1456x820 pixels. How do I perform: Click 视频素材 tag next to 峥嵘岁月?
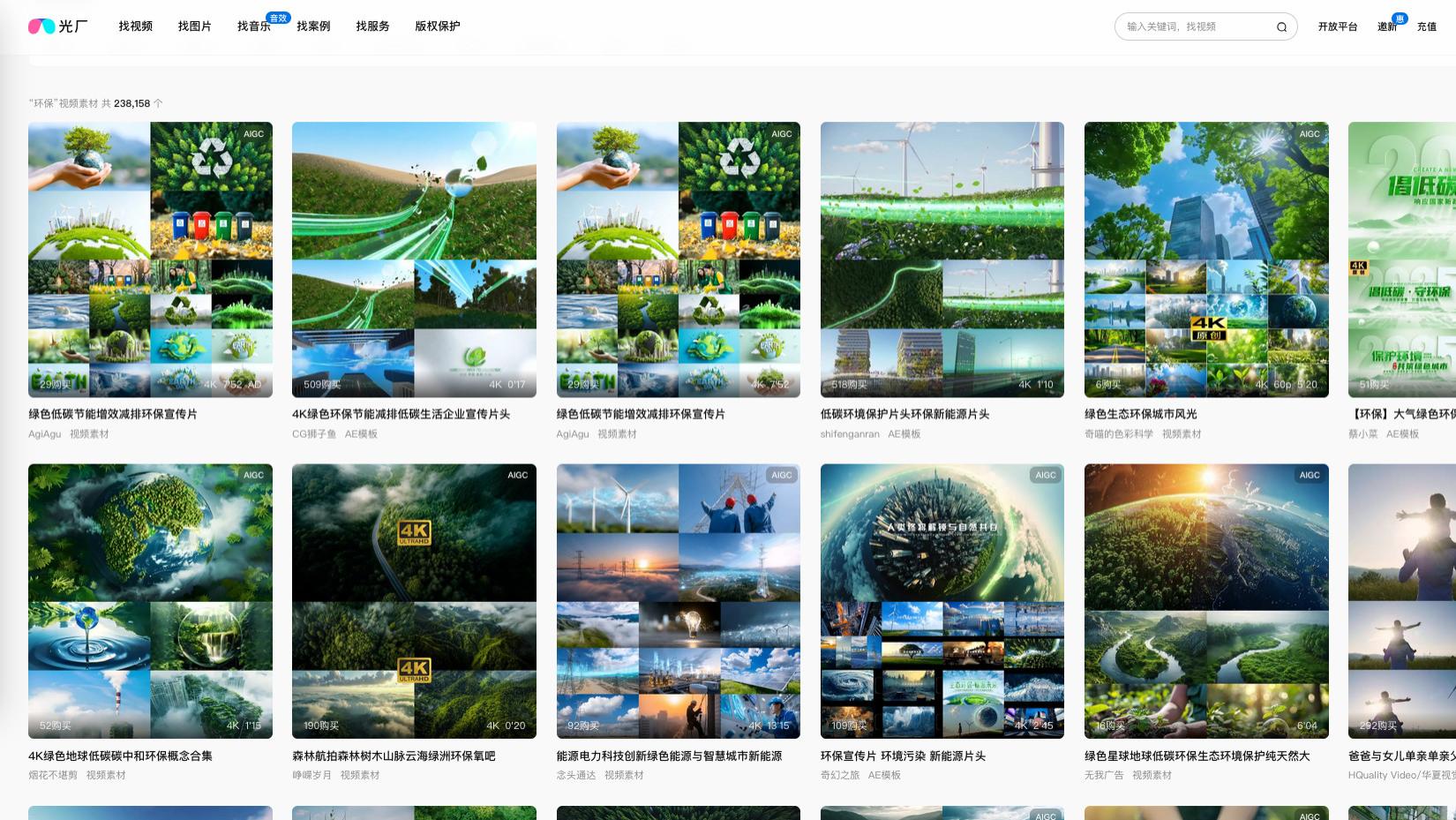pos(360,776)
